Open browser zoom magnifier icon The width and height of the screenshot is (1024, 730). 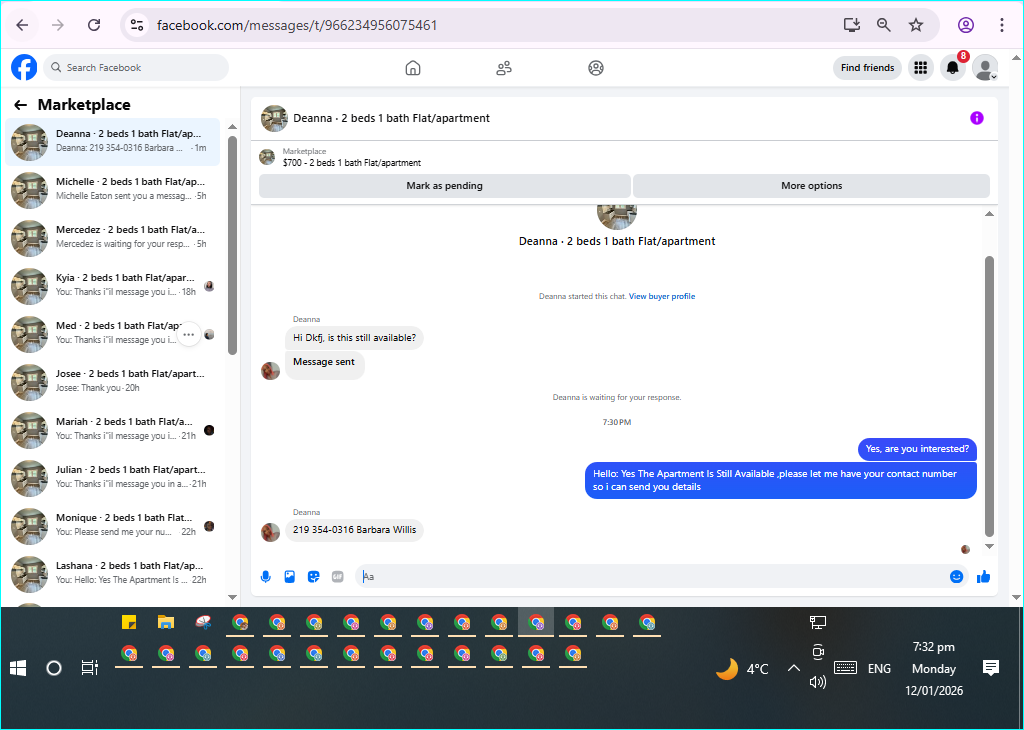point(884,25)
